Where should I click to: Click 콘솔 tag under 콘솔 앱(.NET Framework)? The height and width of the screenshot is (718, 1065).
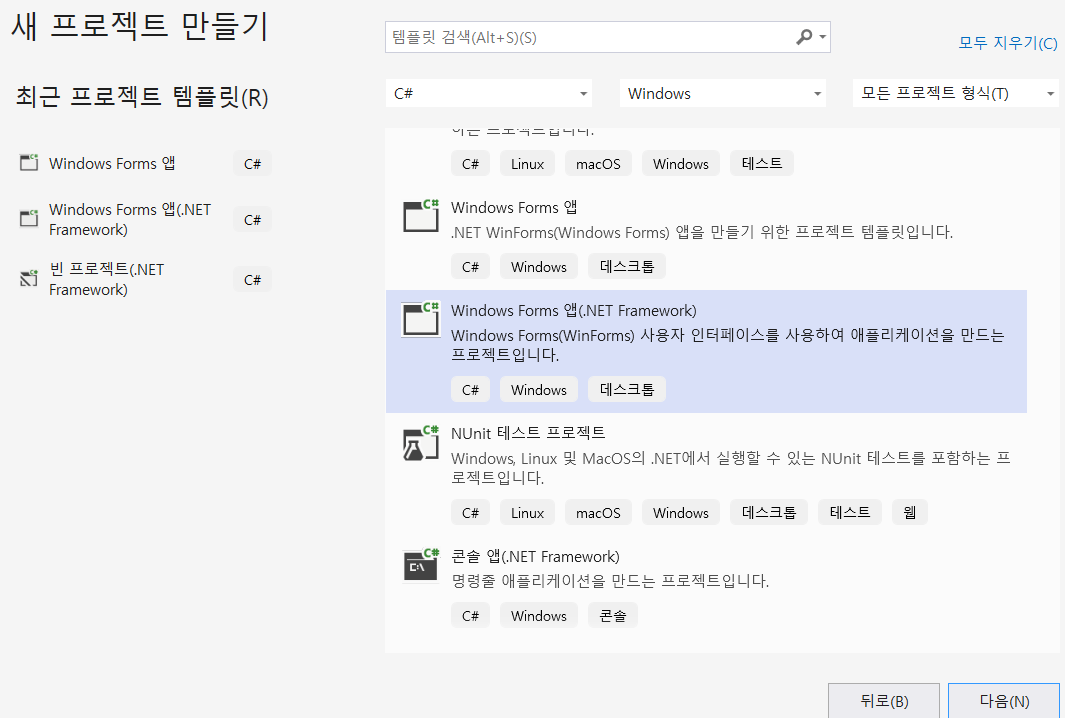(613, 615)
